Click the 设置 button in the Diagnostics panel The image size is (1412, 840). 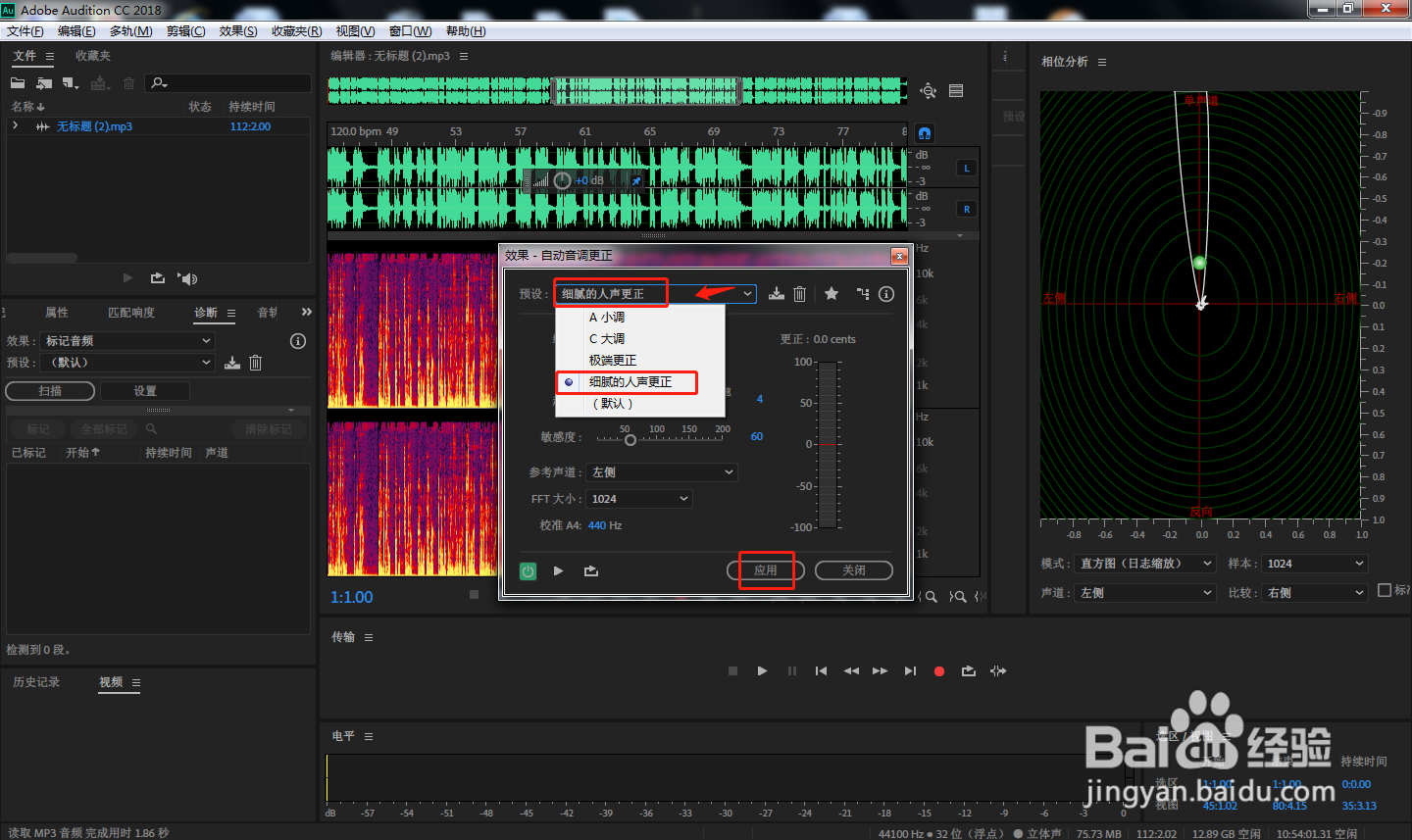click(x=145, y=391)
